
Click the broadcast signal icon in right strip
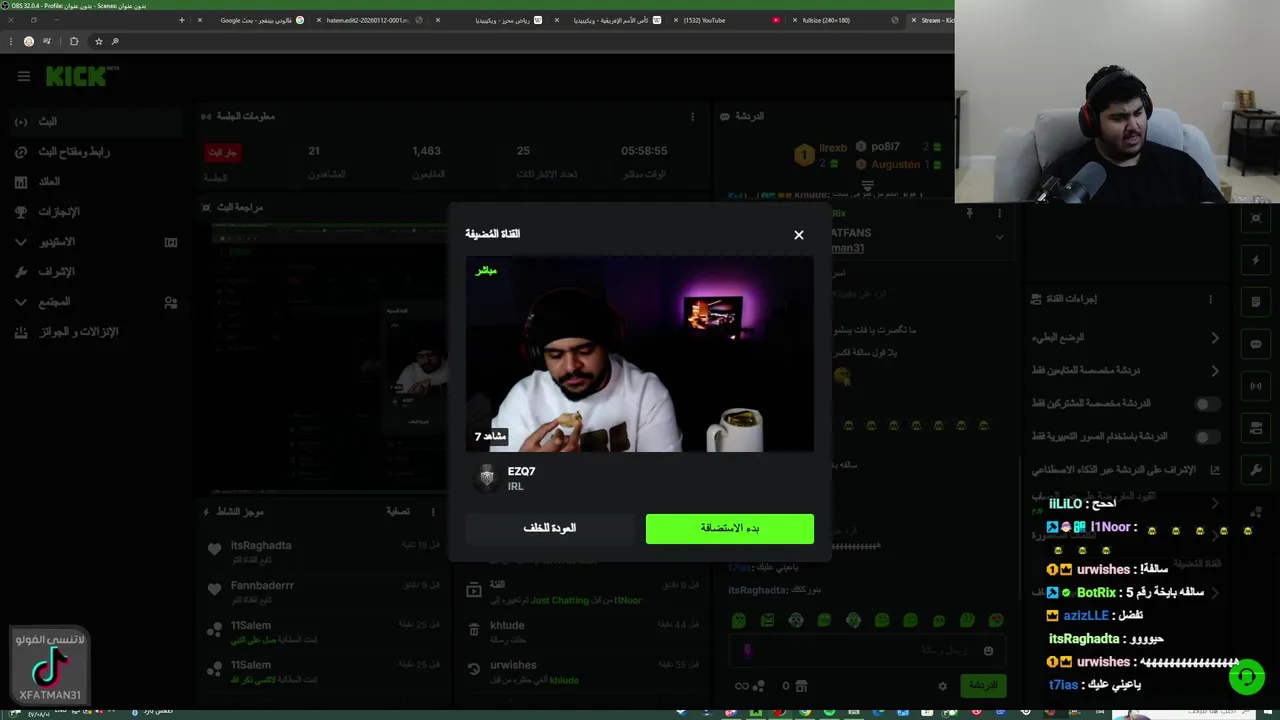[x=1256, y=386]
